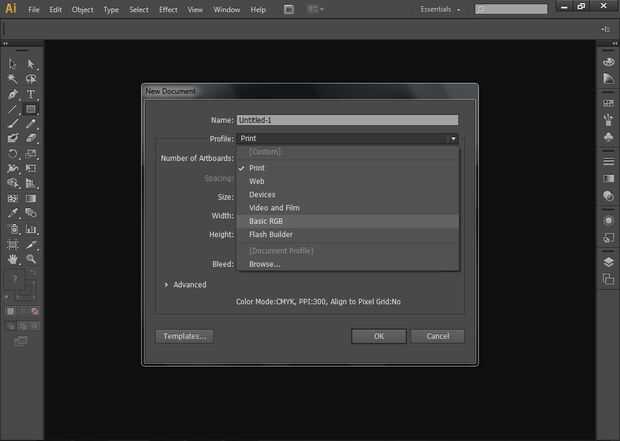Activate the Type tool
620x441 pixels.
point(31,94)
